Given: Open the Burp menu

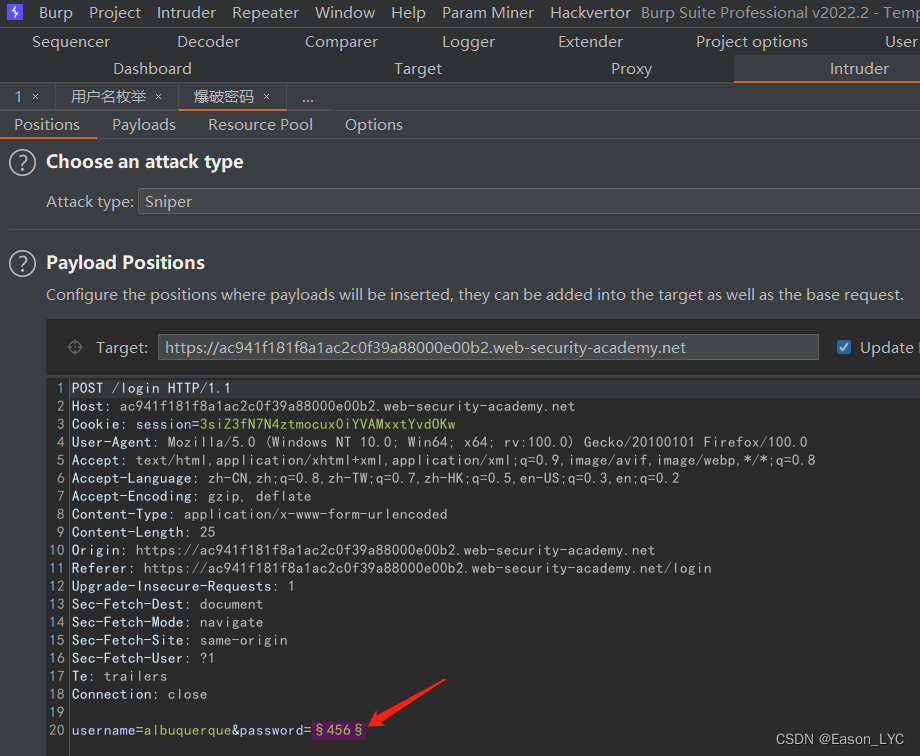Looking at the screenshot, I should click(x=56, y=12).
